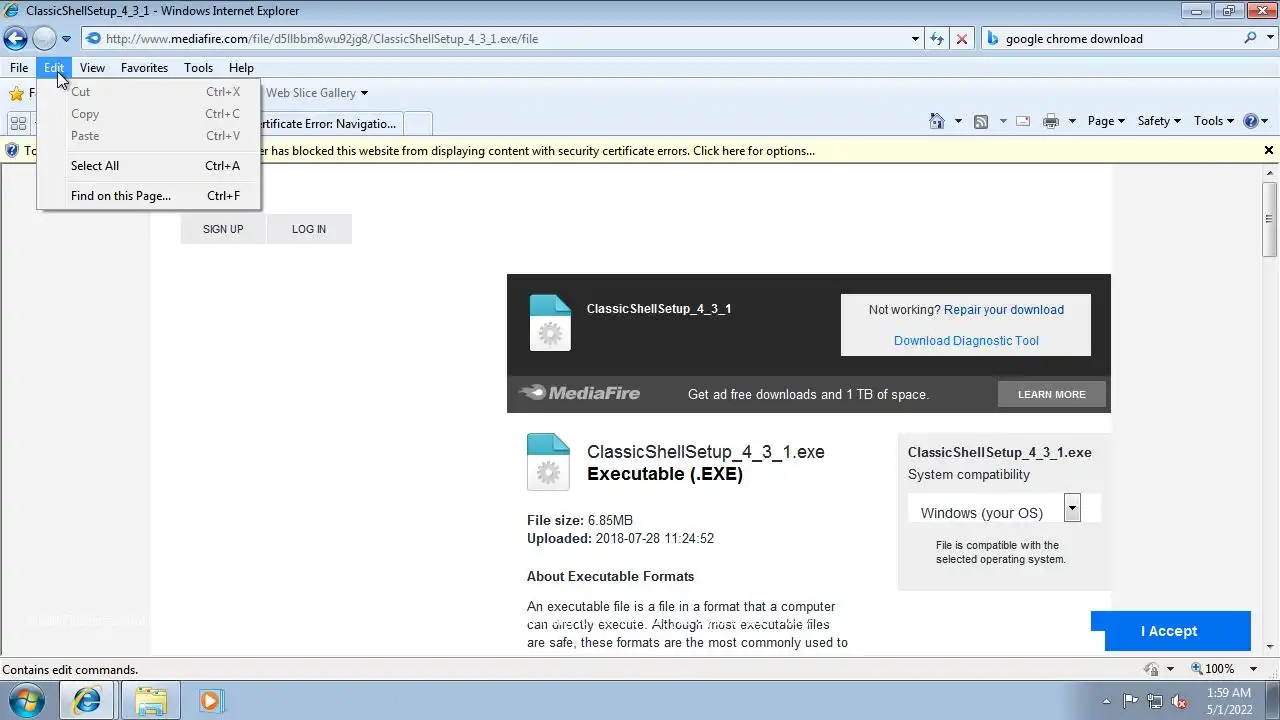The image size is (1280, 720).
Task: Open the Web Slice Gallery dropdown
Action: (x=317, y=93)
